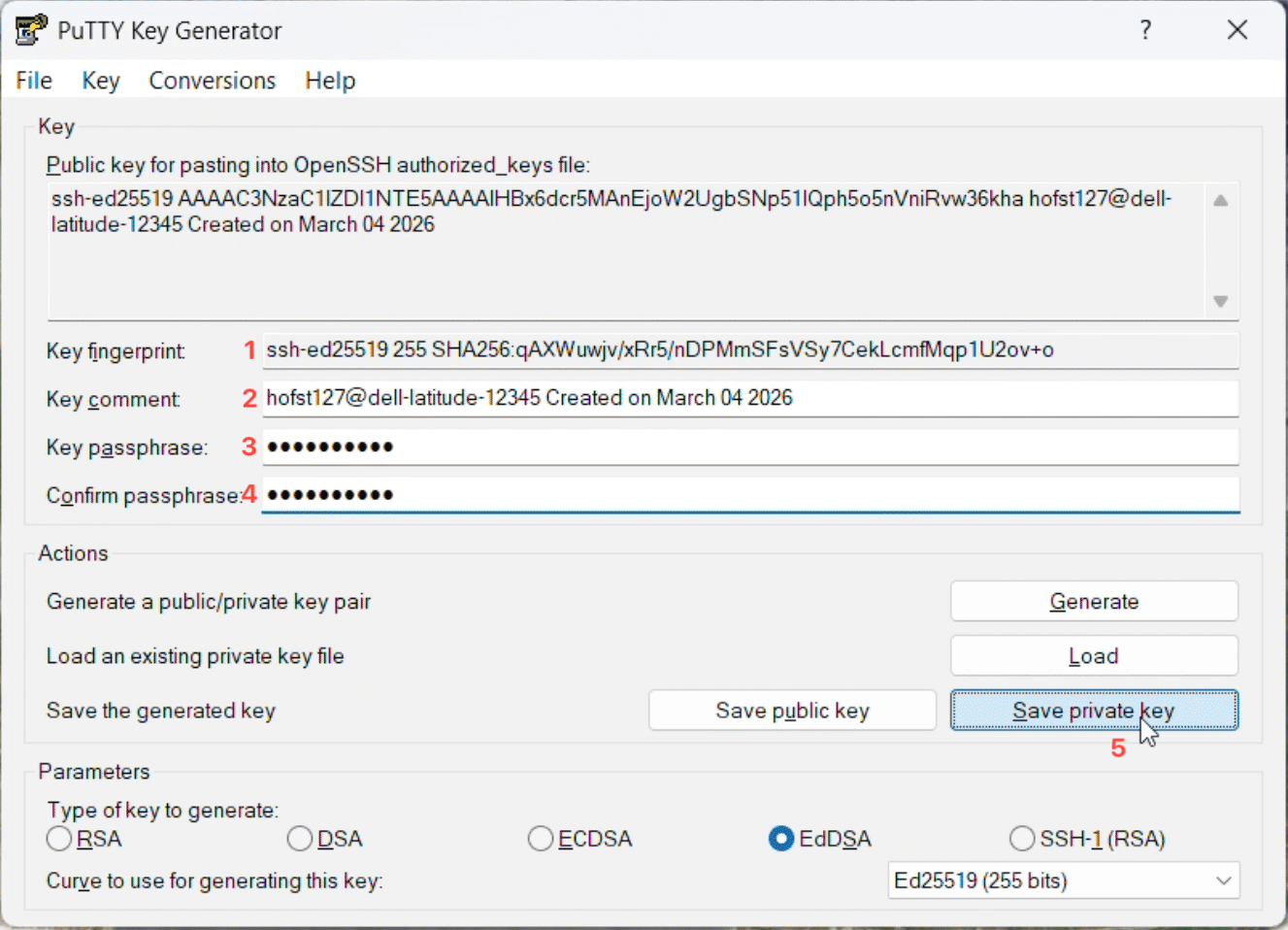Click the PuTTY Key Generator title icon

31,30
